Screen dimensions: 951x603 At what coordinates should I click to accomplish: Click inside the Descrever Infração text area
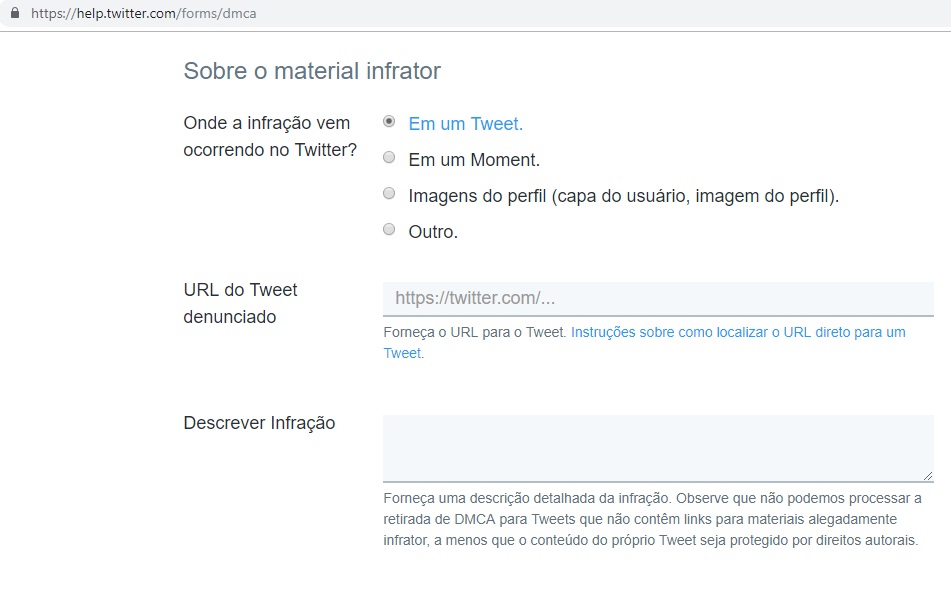click(x=657, y=448)
